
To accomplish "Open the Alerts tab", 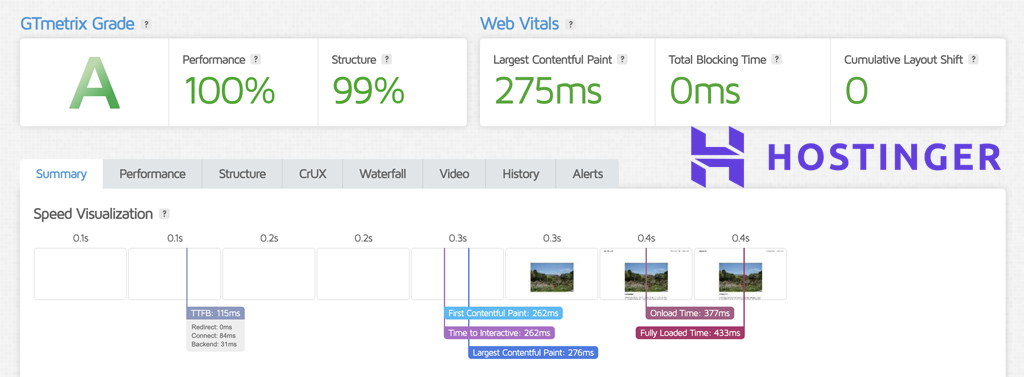I will click(x=587, y=174).
